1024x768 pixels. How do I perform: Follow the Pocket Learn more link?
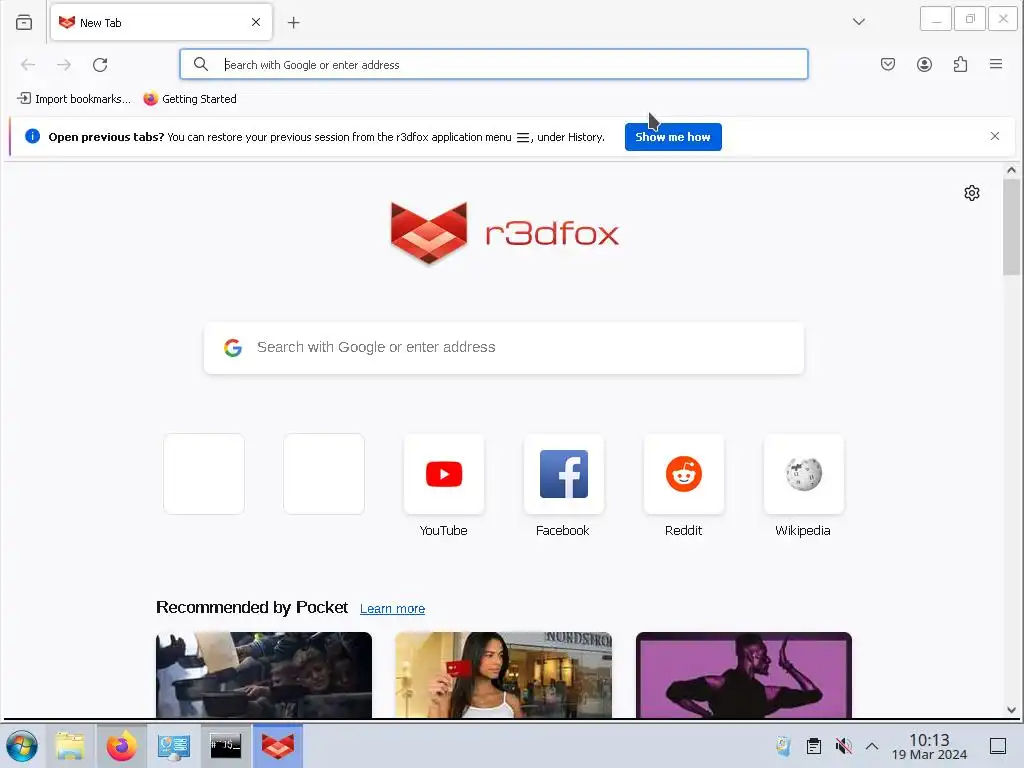click(392, 609)
